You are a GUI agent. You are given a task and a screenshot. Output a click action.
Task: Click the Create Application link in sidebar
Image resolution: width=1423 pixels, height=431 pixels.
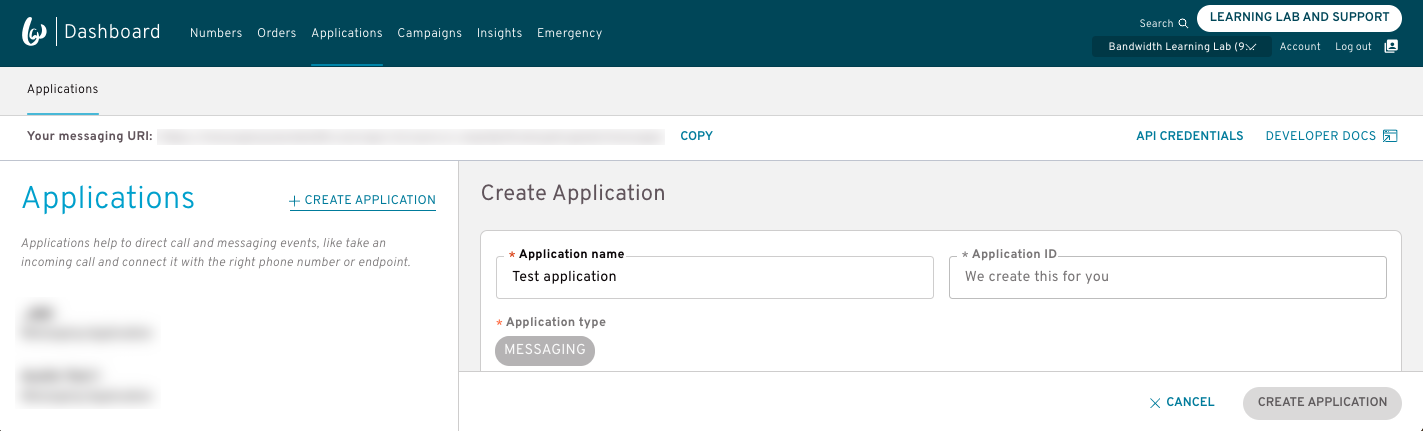coord(362,201)
